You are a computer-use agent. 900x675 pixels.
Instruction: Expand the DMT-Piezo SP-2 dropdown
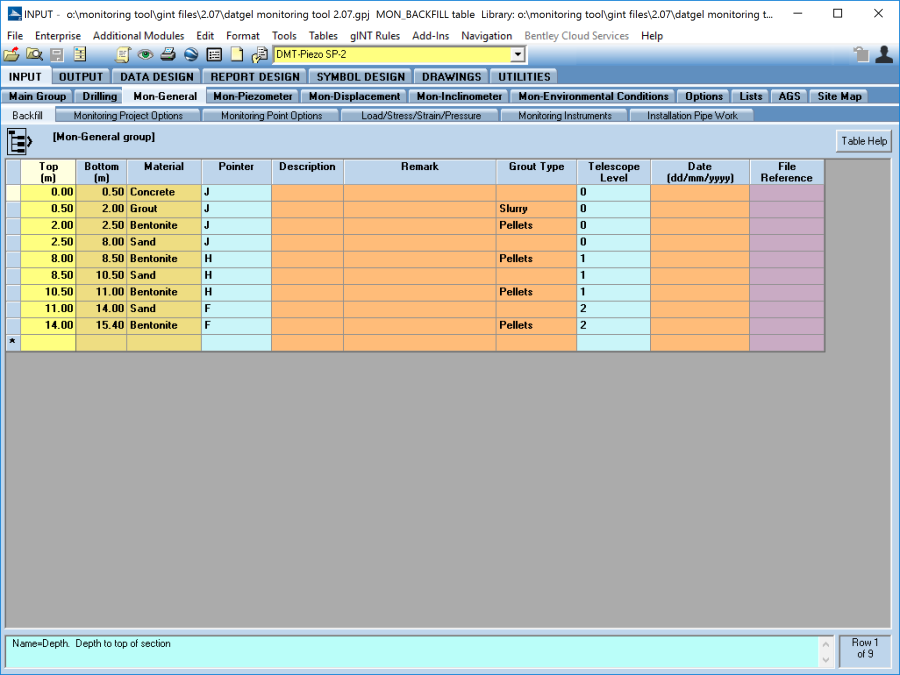click(x=517, y=55)
